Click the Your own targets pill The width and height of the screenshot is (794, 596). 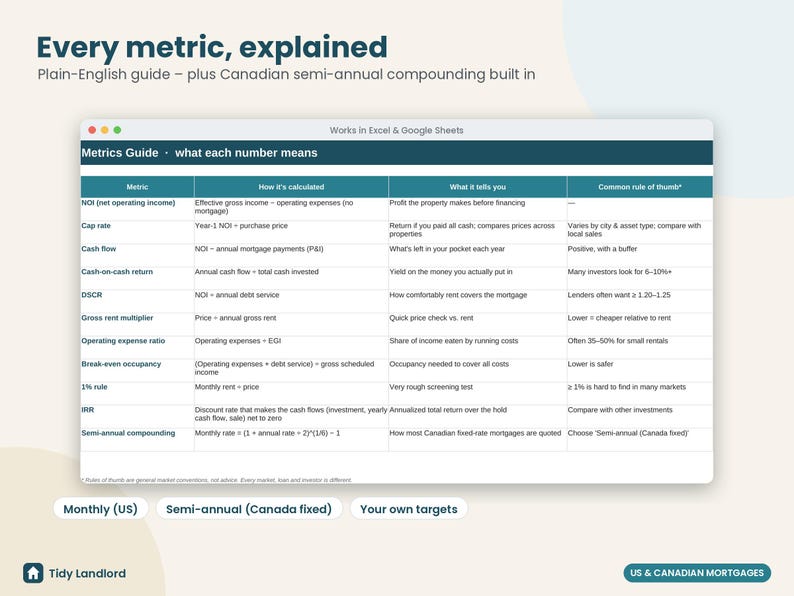(x=409, y=508)
